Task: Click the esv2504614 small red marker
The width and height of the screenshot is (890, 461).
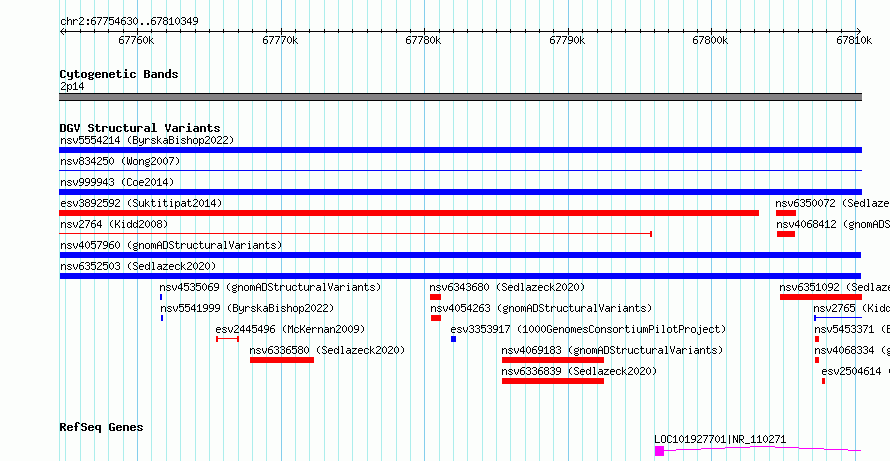Action: pyautogui.click(x=824, y=381)
